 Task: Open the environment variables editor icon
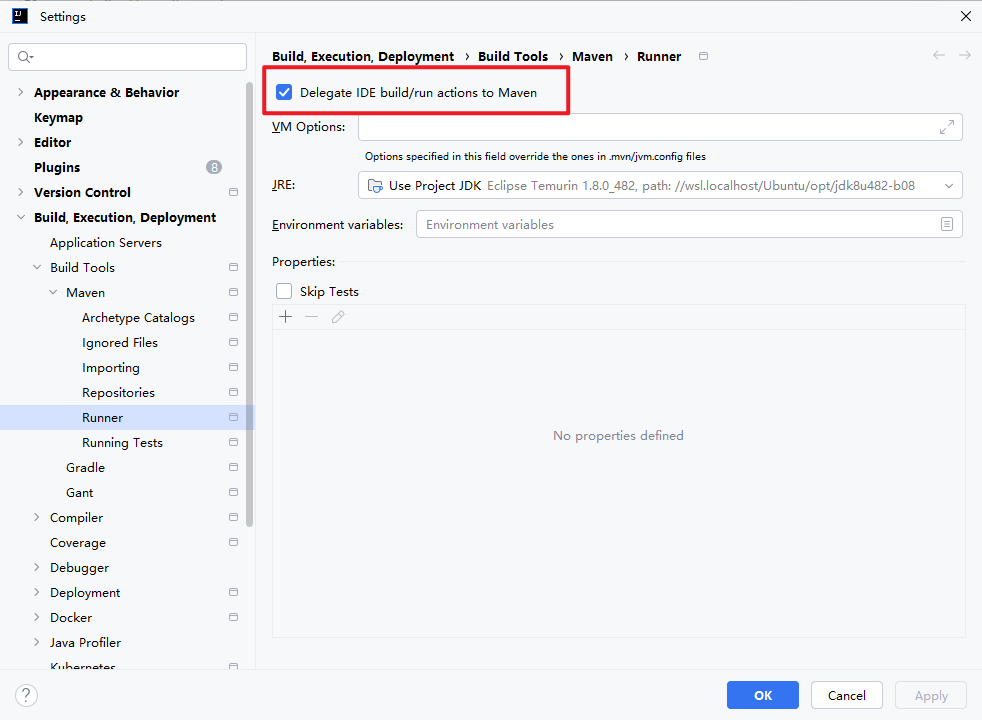pyautogui.click(x=946, y=225)
